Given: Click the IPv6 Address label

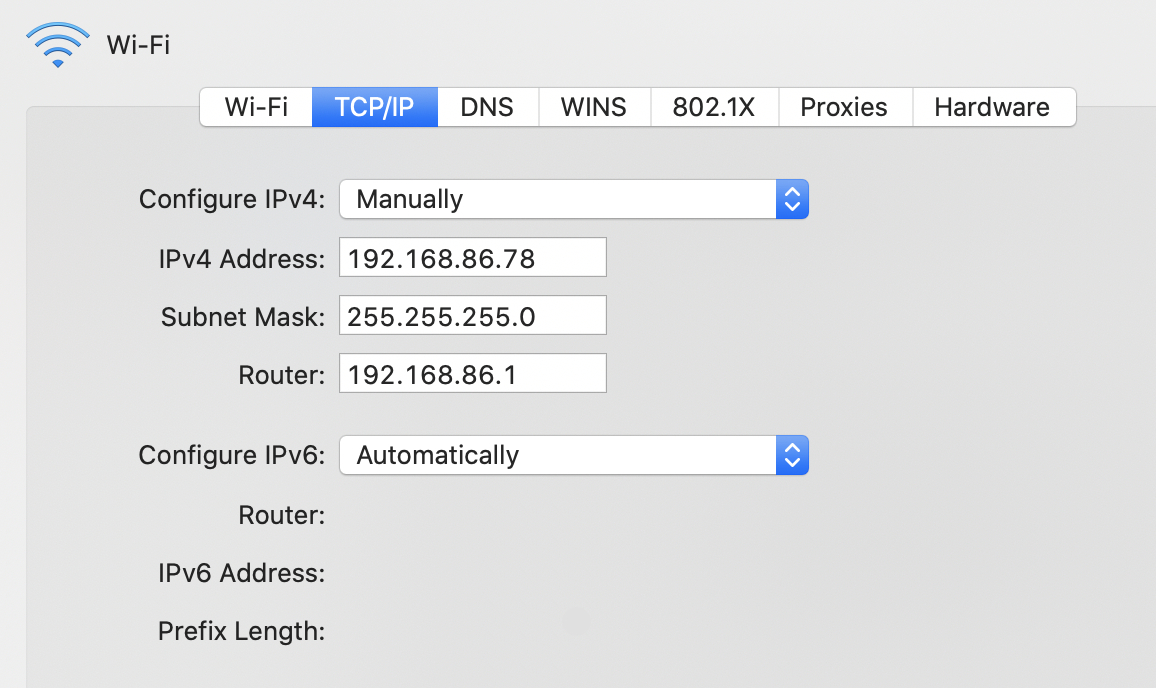Looking at the screenshot, I should [241, 573].
